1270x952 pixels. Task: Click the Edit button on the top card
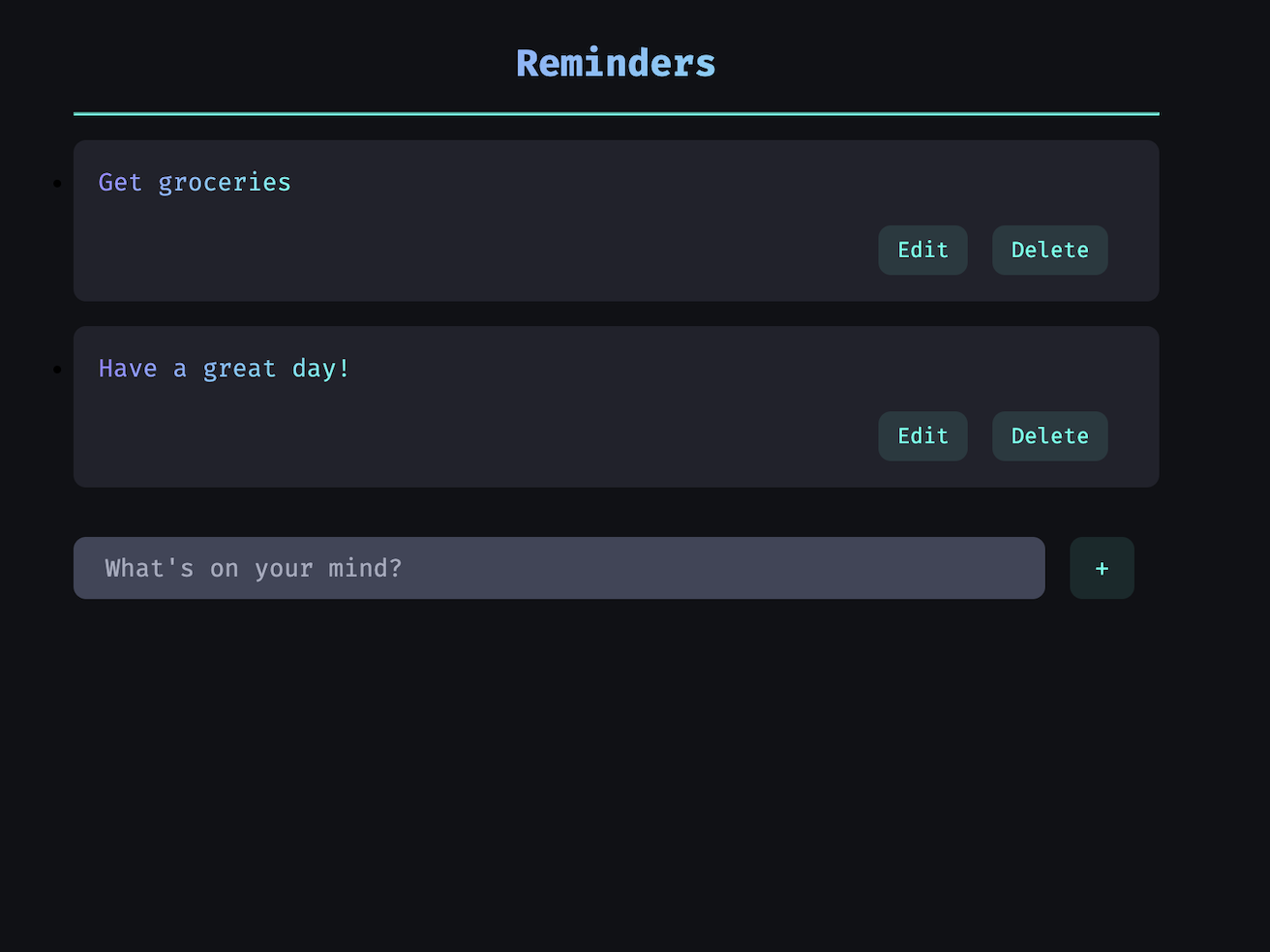pos(922,250)
